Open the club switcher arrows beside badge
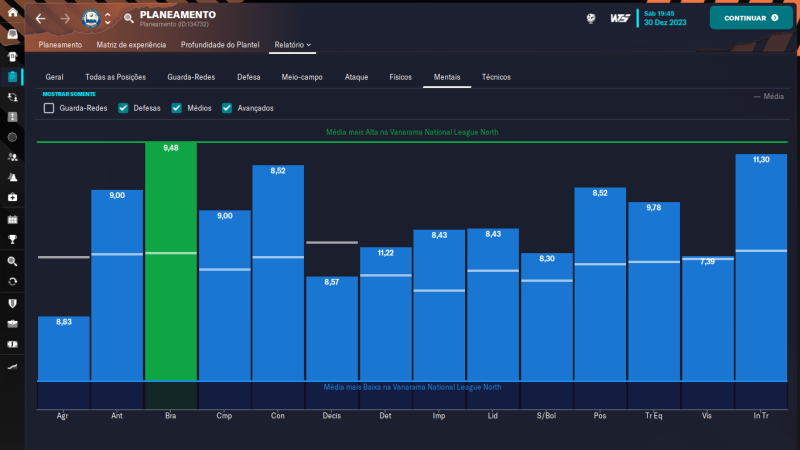Viewport: 800px width, 450px height. tap(107, 19)
